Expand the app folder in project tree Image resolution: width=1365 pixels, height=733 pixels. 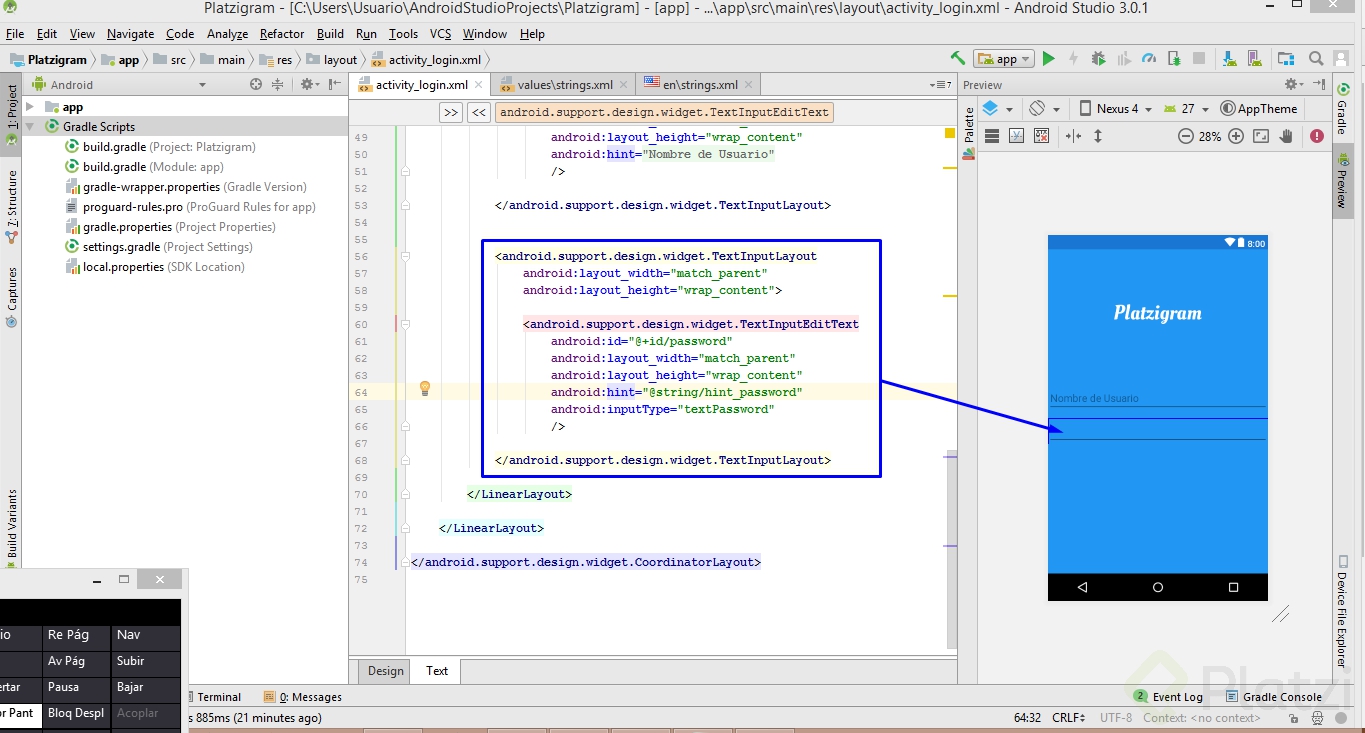pyautogui.click(x=31, y=107)
